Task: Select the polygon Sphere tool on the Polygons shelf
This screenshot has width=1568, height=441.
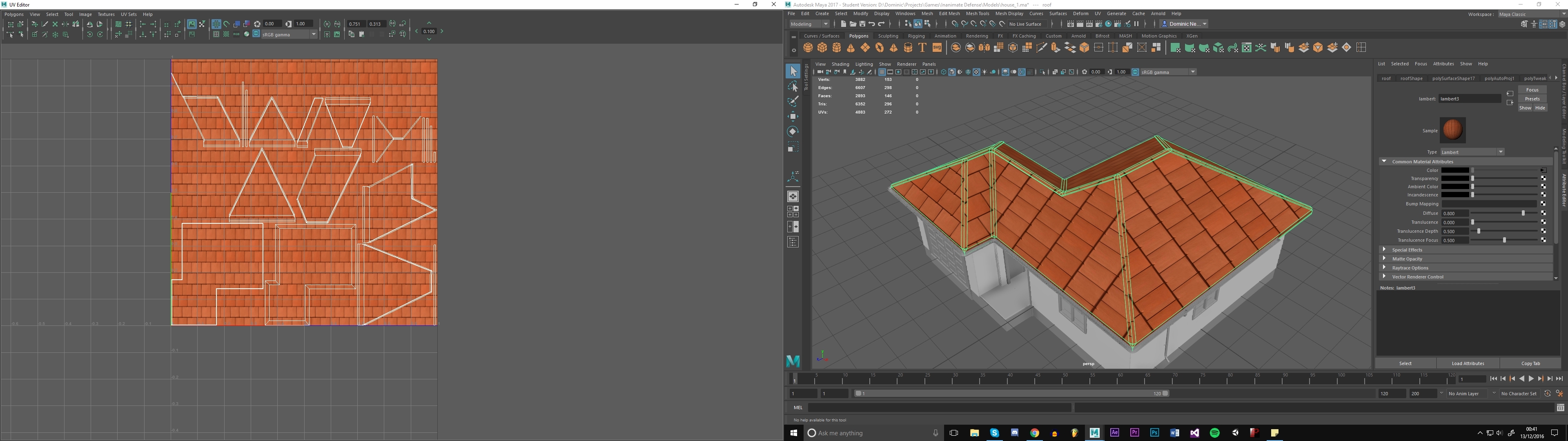Action: pos(808,47)
